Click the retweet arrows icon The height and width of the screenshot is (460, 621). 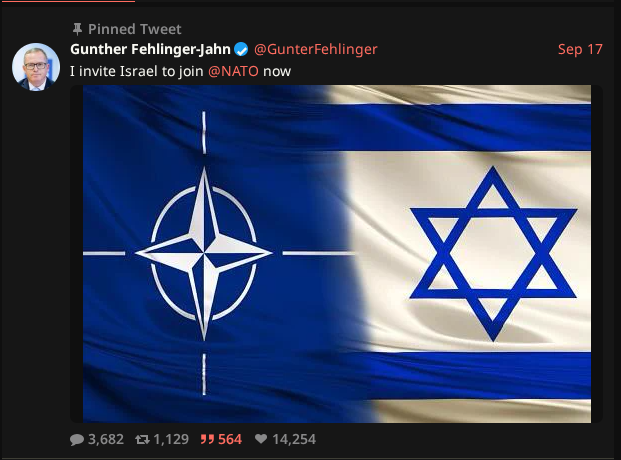tap(142, 439)
